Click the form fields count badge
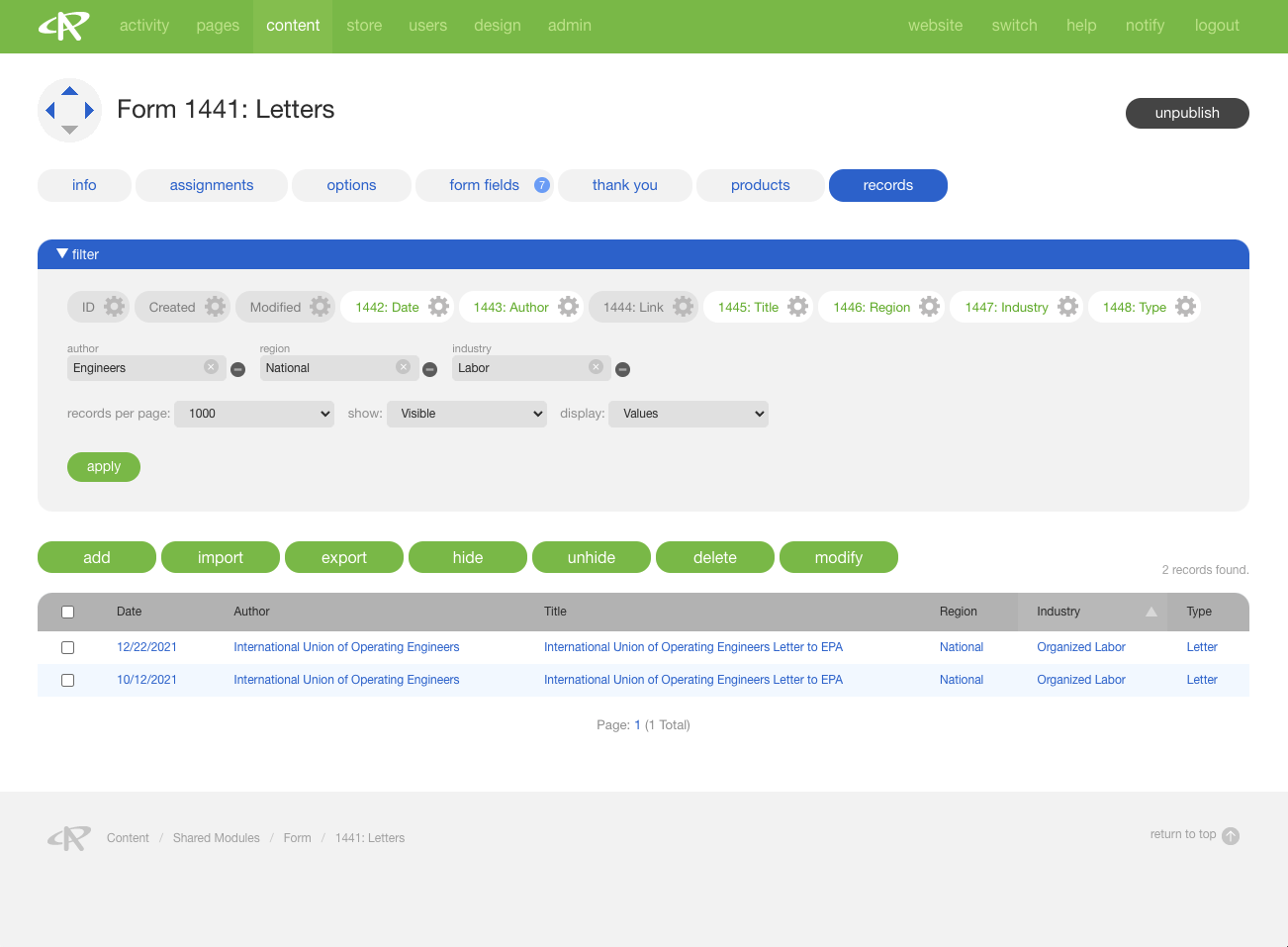The width and height of the screenshot is (1288, 947). coord(542,185)
